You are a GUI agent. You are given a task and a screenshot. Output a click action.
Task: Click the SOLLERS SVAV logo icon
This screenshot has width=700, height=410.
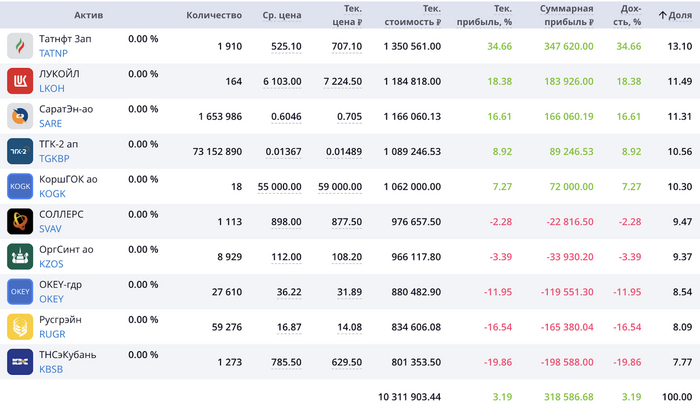21,221
